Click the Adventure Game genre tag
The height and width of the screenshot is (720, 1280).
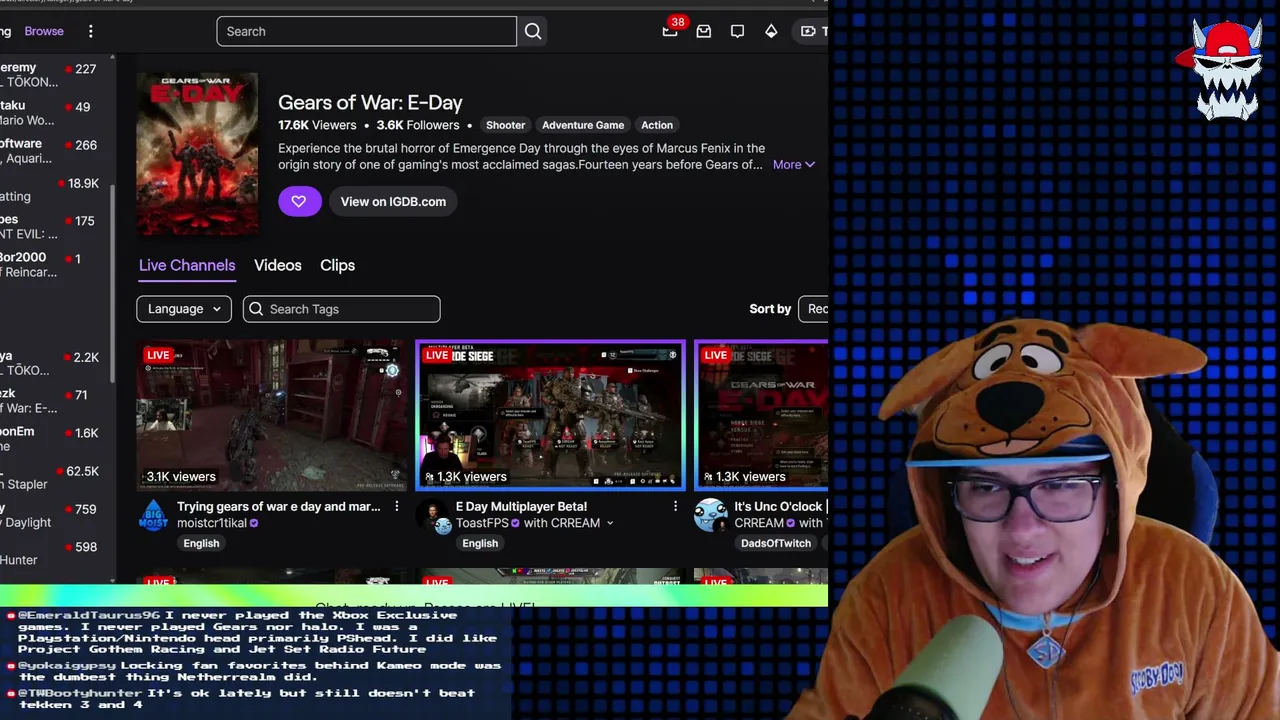coord(583,125)
